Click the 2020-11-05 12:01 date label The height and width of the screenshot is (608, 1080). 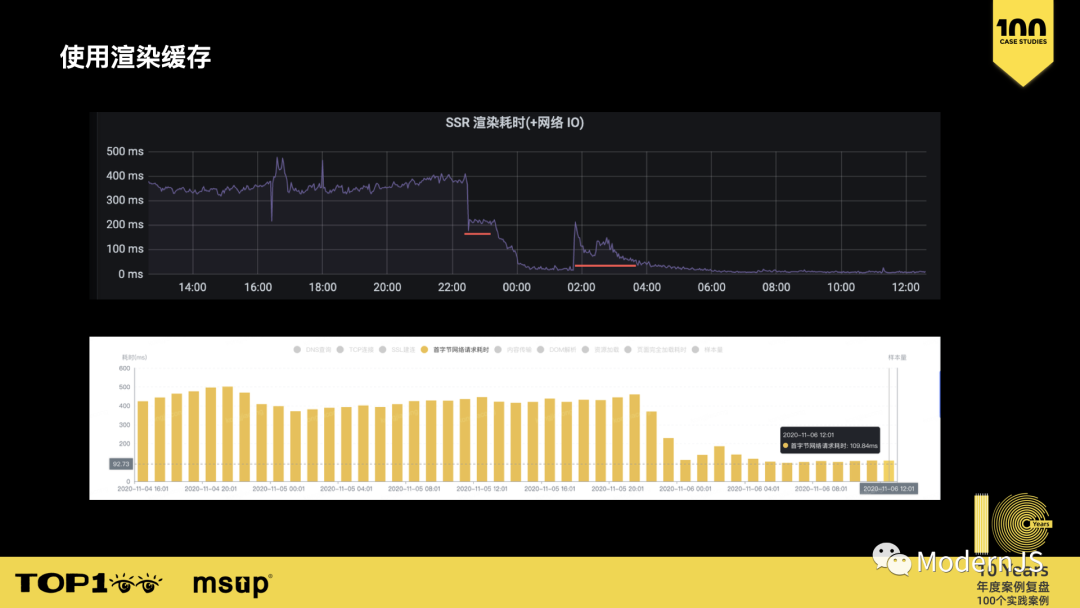pos(481,489)
